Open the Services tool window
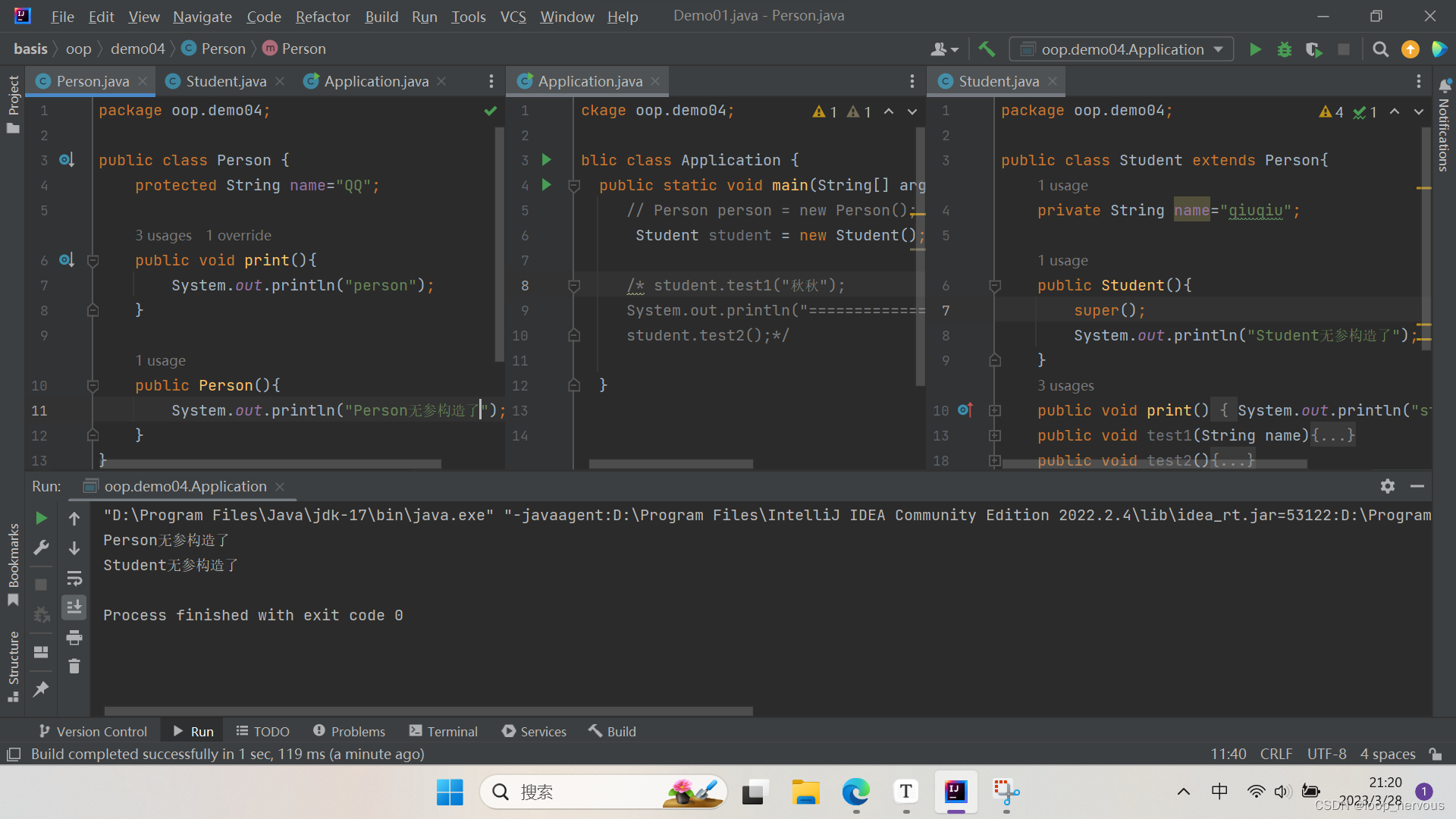The image size is (1456, 819). 534,731
